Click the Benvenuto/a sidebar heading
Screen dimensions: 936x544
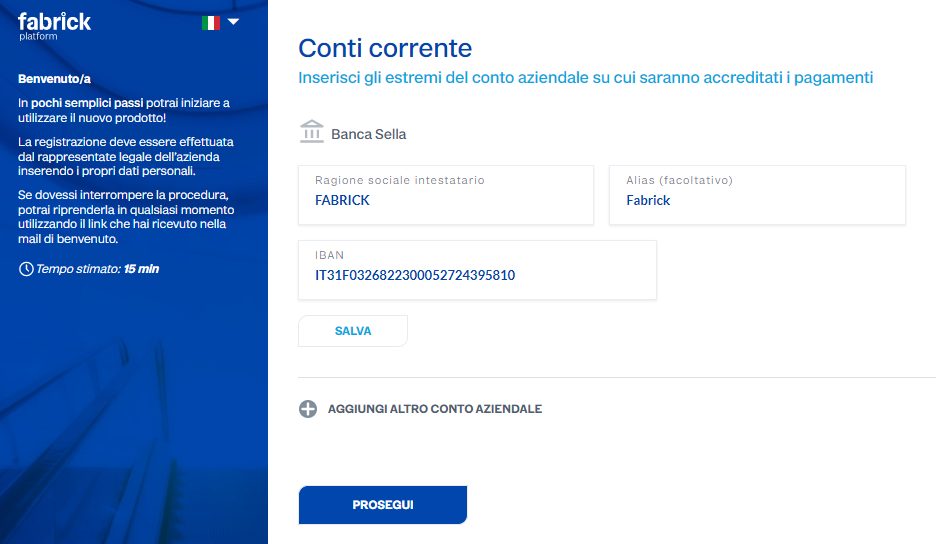point(54,79)
